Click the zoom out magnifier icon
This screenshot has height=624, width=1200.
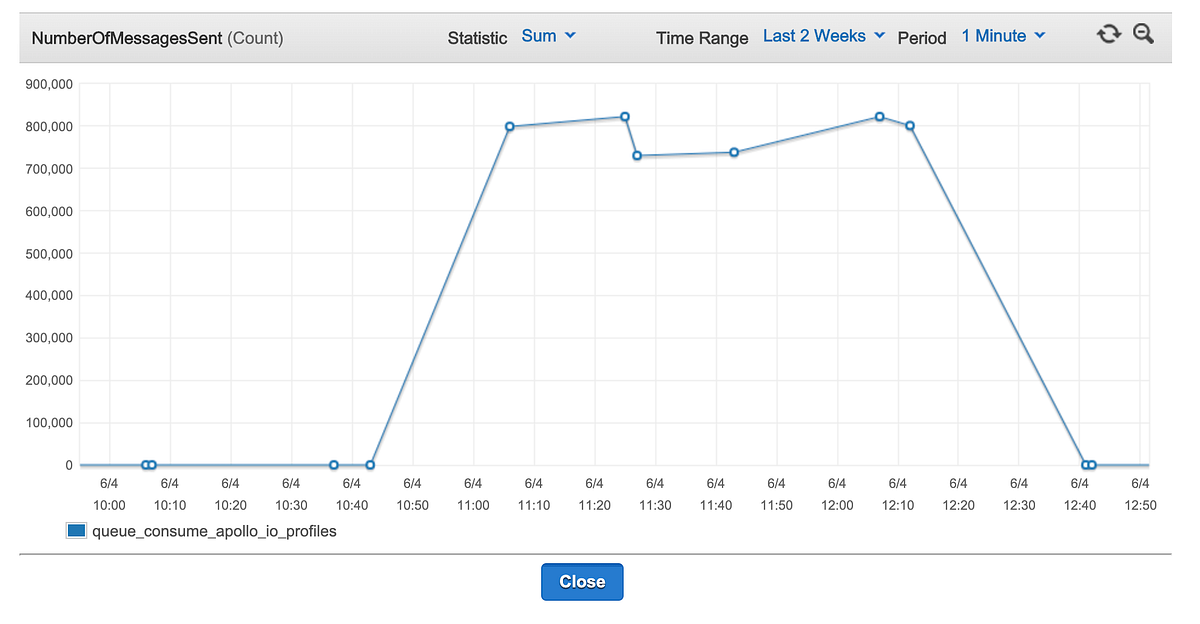(x=1142, y=33)
